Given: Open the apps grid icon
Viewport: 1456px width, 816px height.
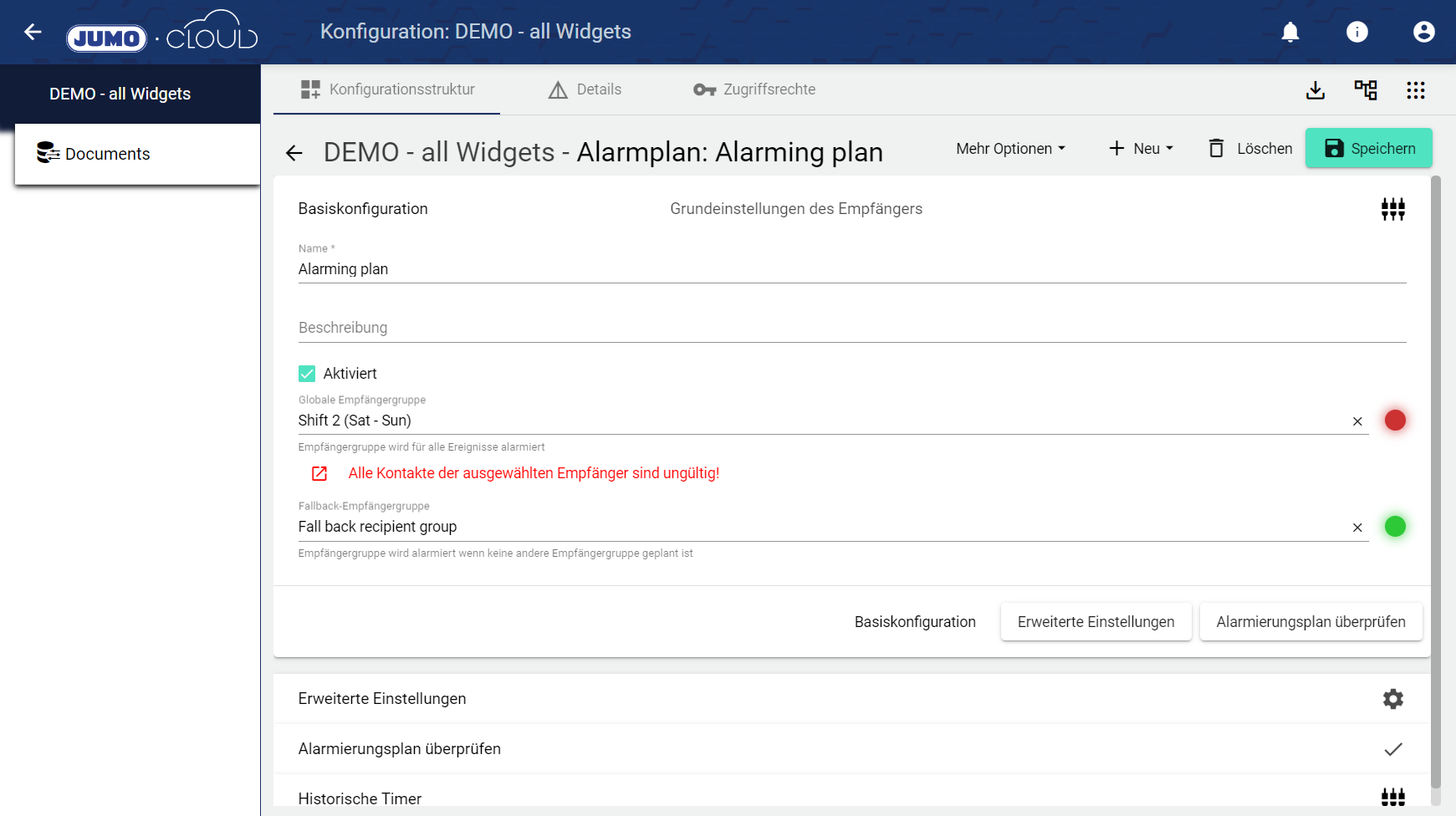Looking at the screenshot, I should [x=1416, y=90].
